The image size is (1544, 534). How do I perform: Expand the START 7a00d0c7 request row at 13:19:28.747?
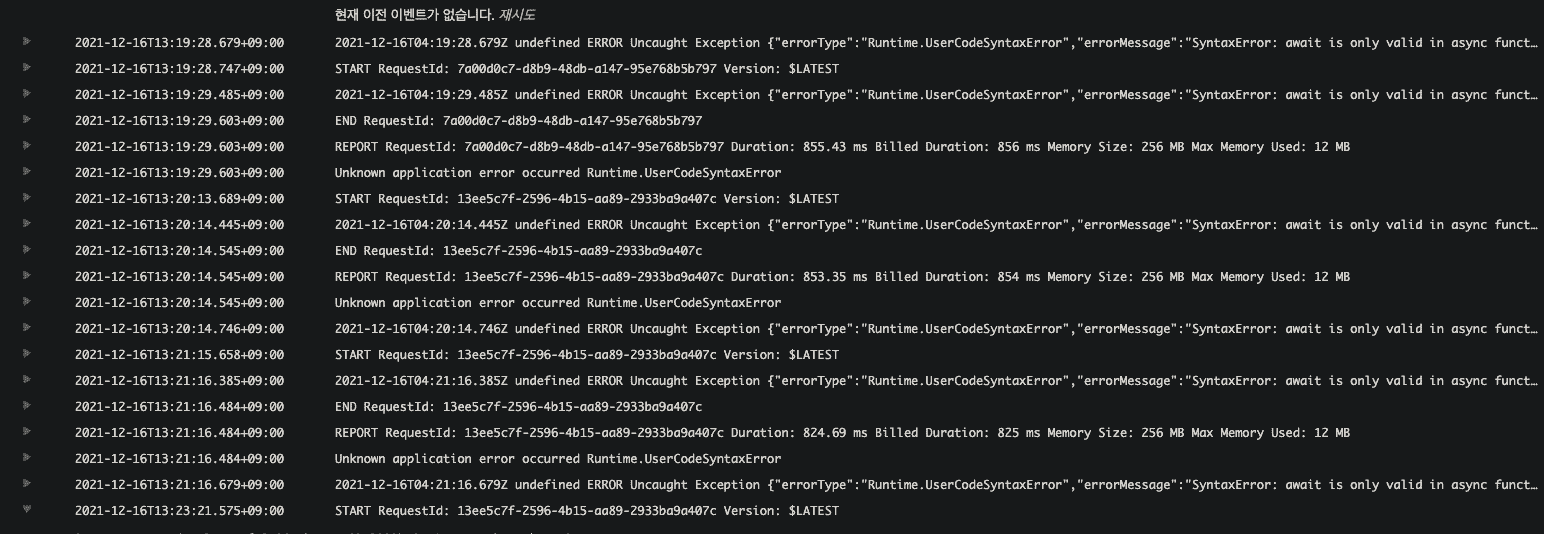click(26, 68)
